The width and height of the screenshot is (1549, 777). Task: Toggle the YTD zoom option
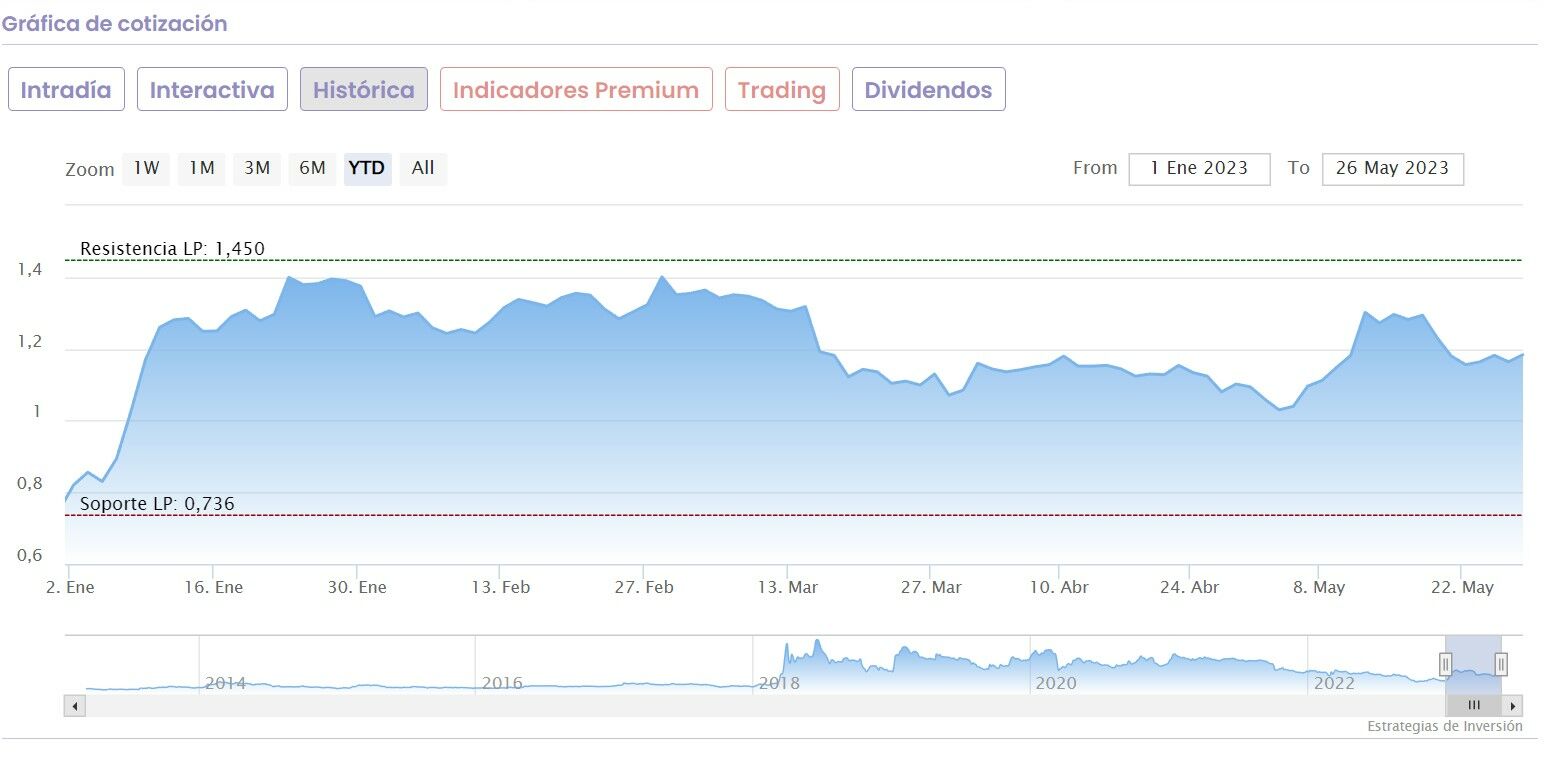[368, 169]
